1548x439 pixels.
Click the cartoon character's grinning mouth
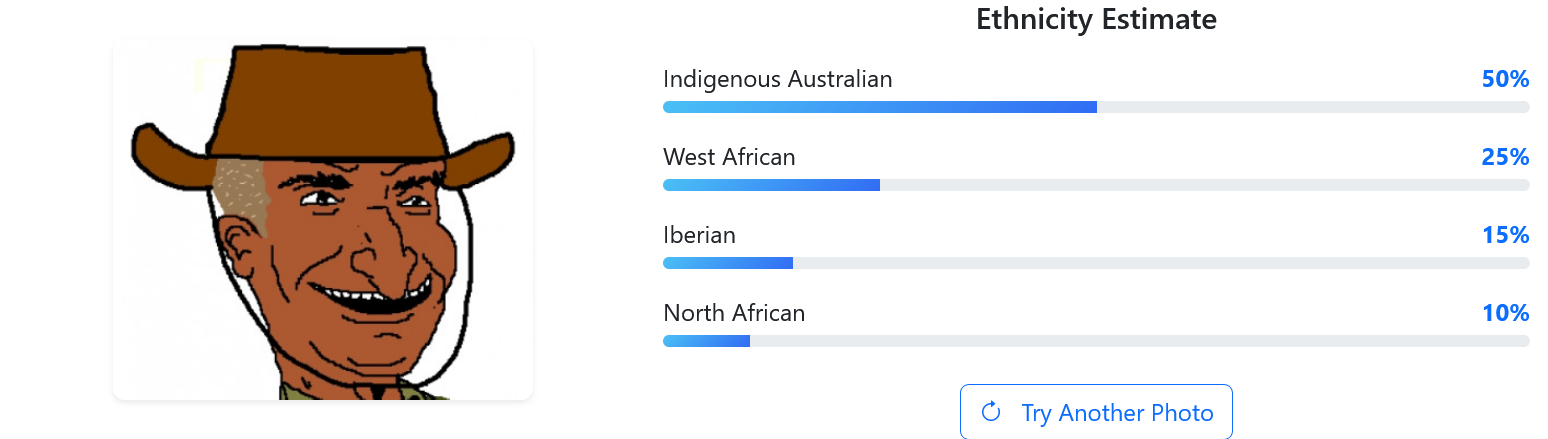tap(370, 297)
